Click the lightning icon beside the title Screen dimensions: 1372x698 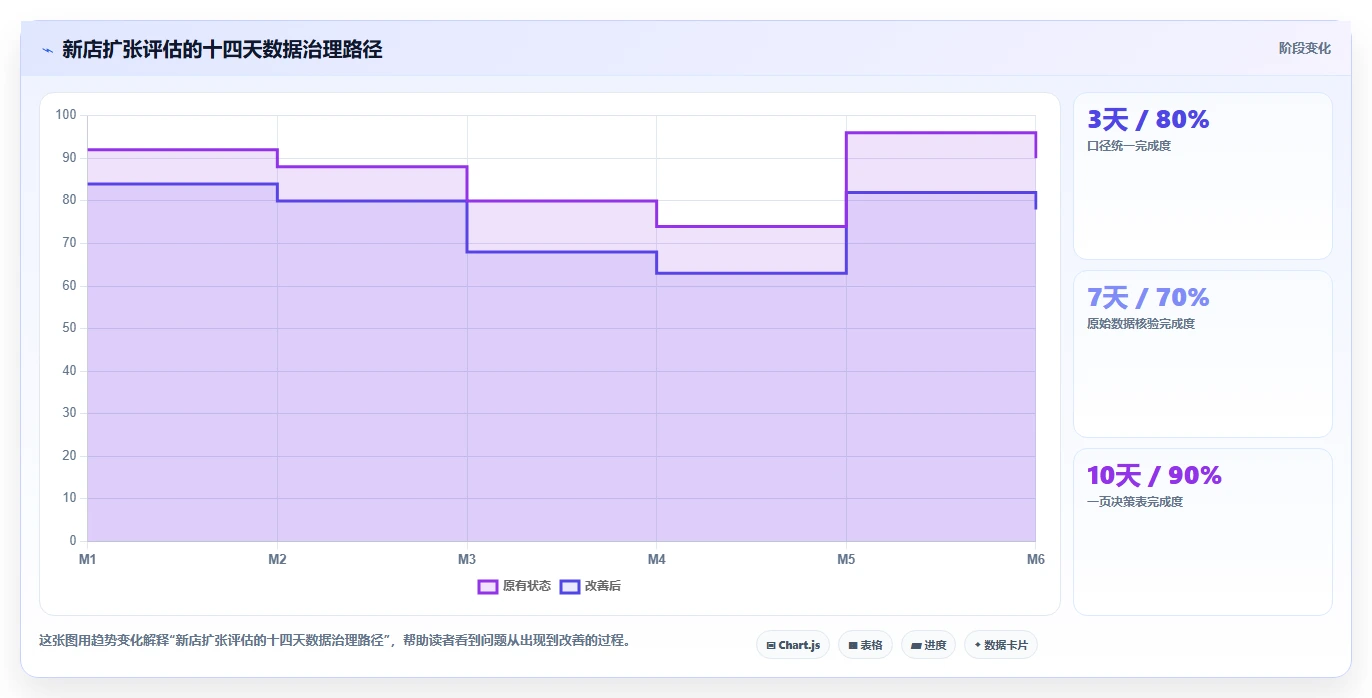pyautogui.click(x=47, y=49)
